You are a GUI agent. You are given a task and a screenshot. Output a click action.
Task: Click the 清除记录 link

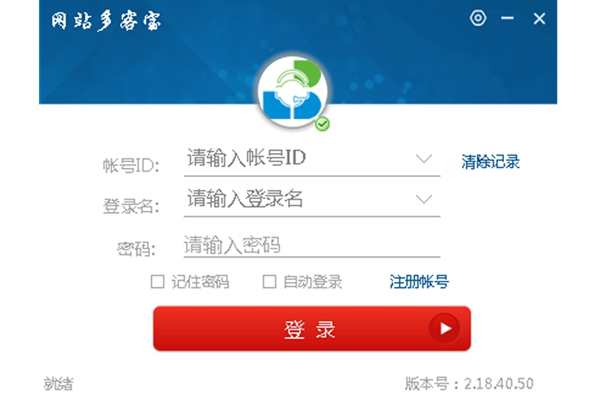point(490,162)
